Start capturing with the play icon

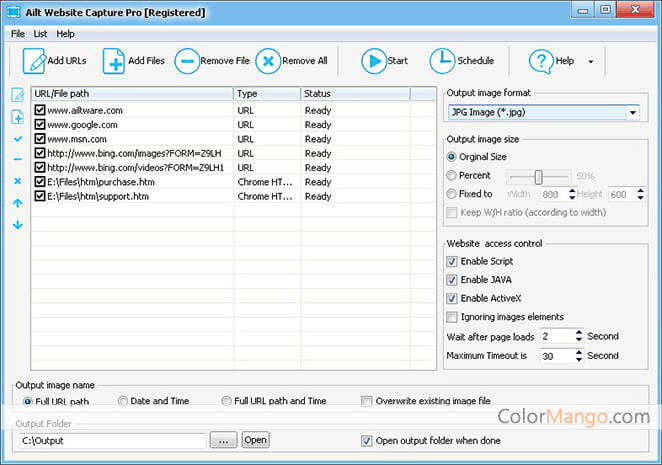pyautogui.click(x=374, y=61)
